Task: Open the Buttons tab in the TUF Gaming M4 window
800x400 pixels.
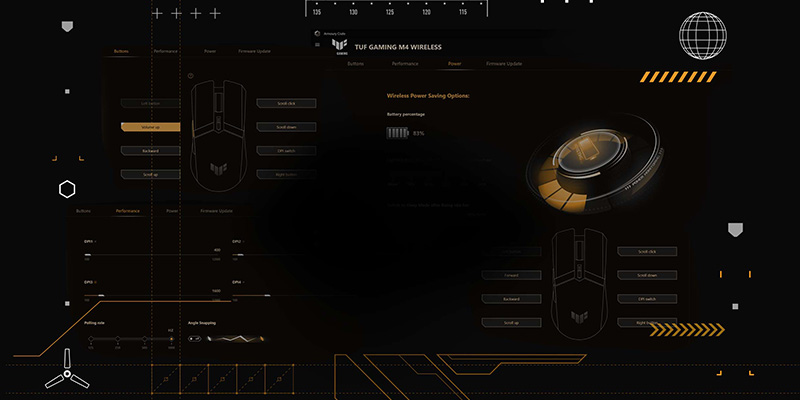Action: (x=356, y=64)
